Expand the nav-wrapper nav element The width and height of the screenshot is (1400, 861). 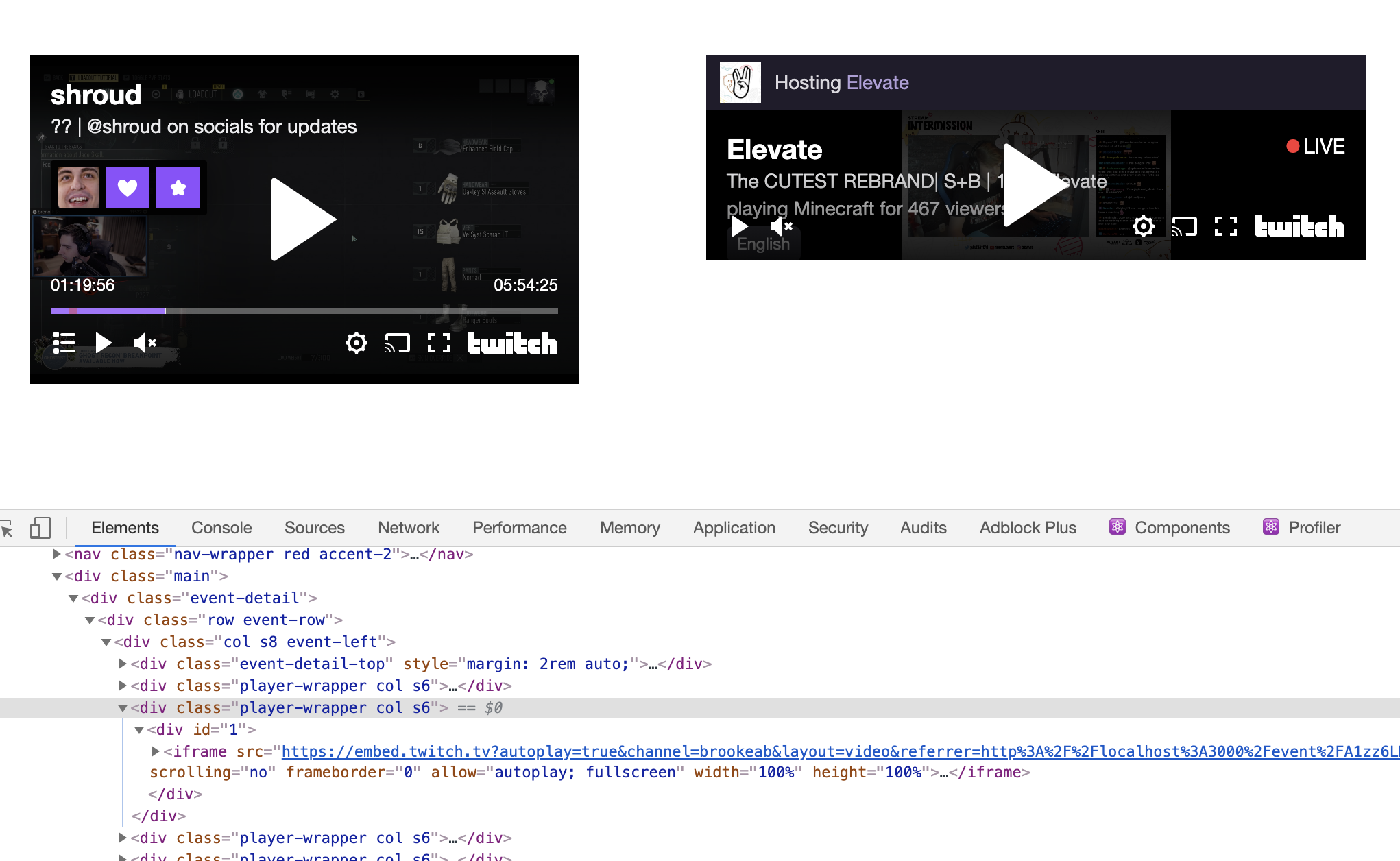pos(57,554)
